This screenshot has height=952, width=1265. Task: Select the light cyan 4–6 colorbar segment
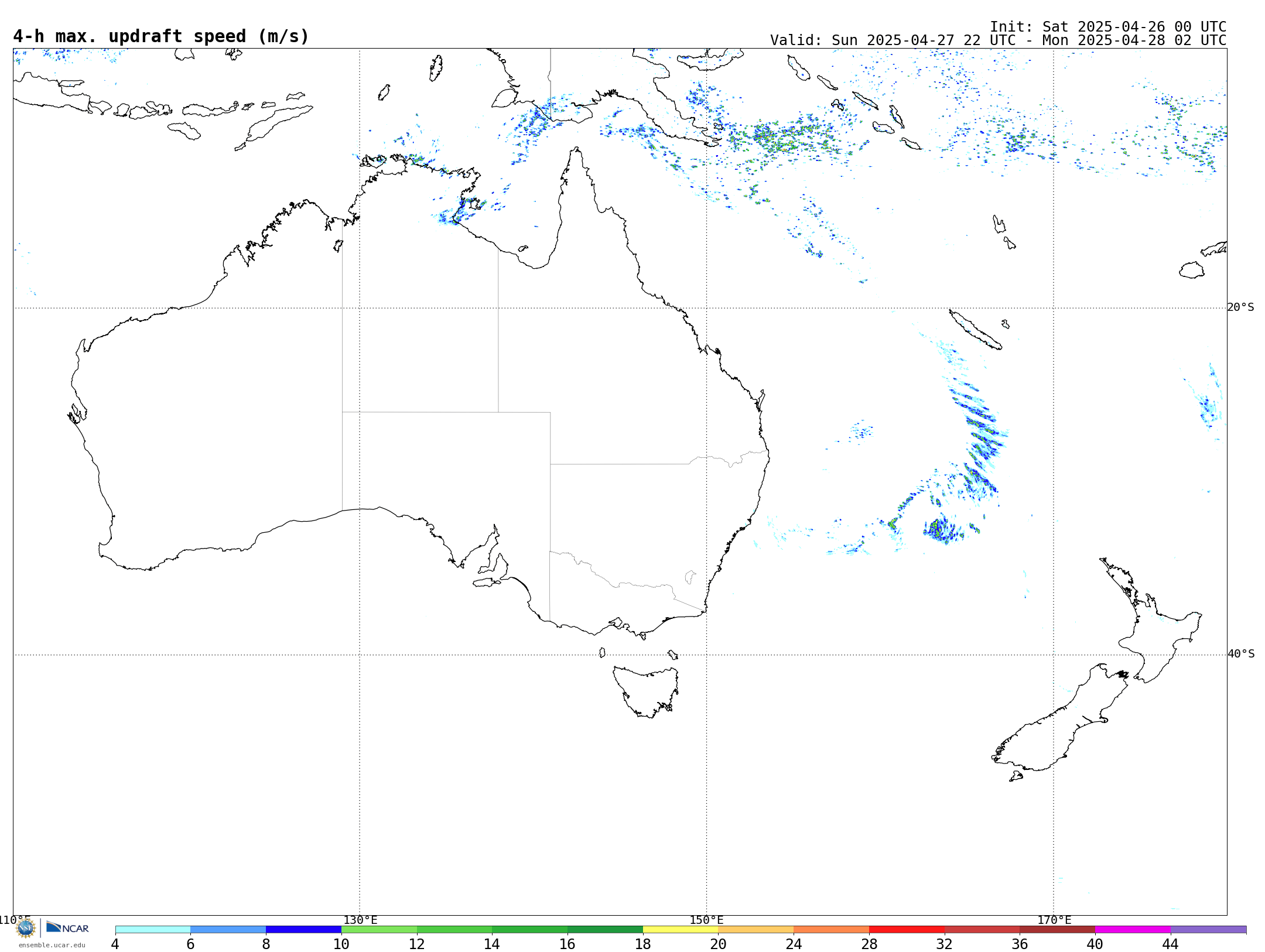pyautogui.click(x=153, y=930)
